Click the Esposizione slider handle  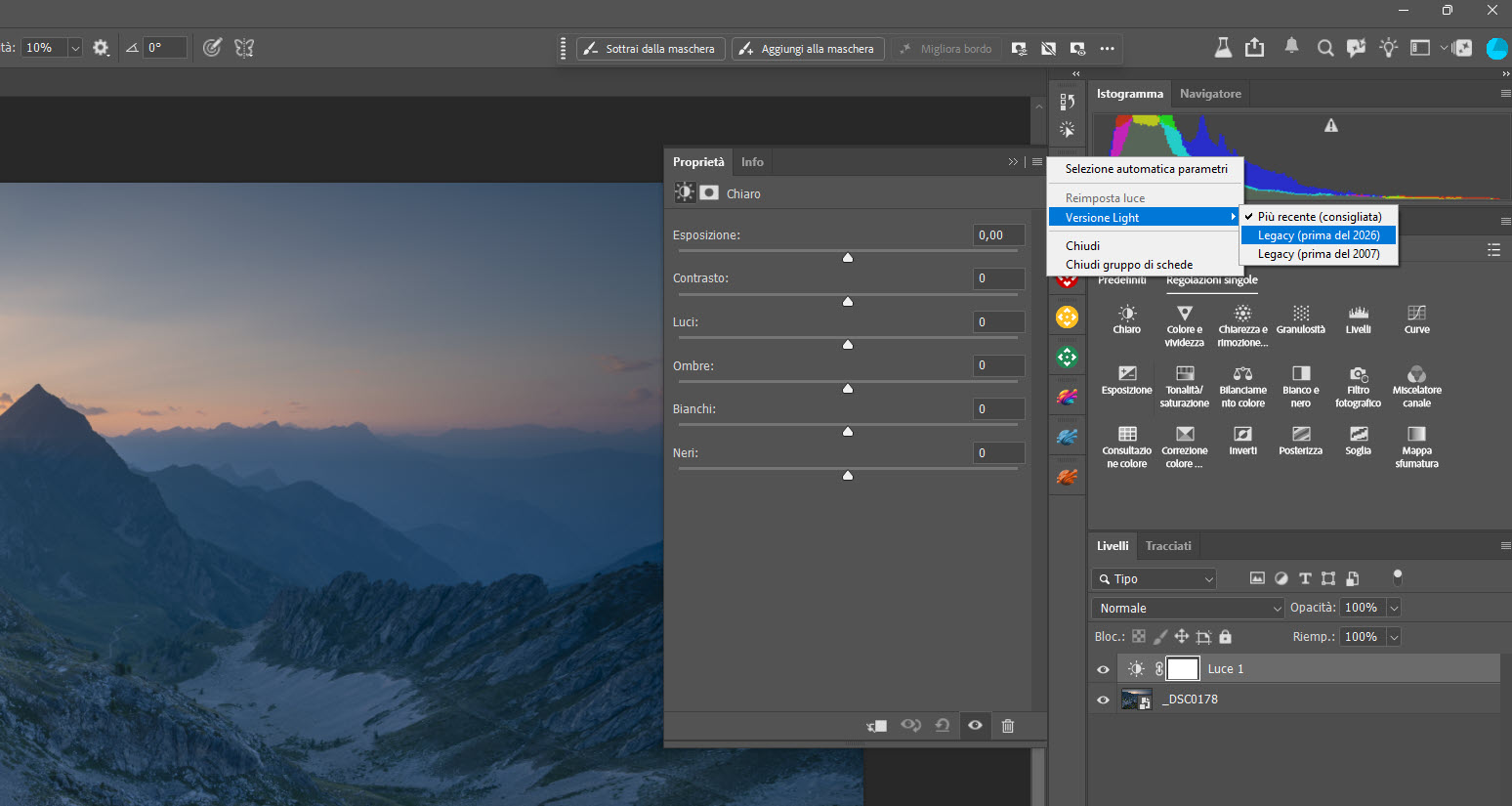848,257
